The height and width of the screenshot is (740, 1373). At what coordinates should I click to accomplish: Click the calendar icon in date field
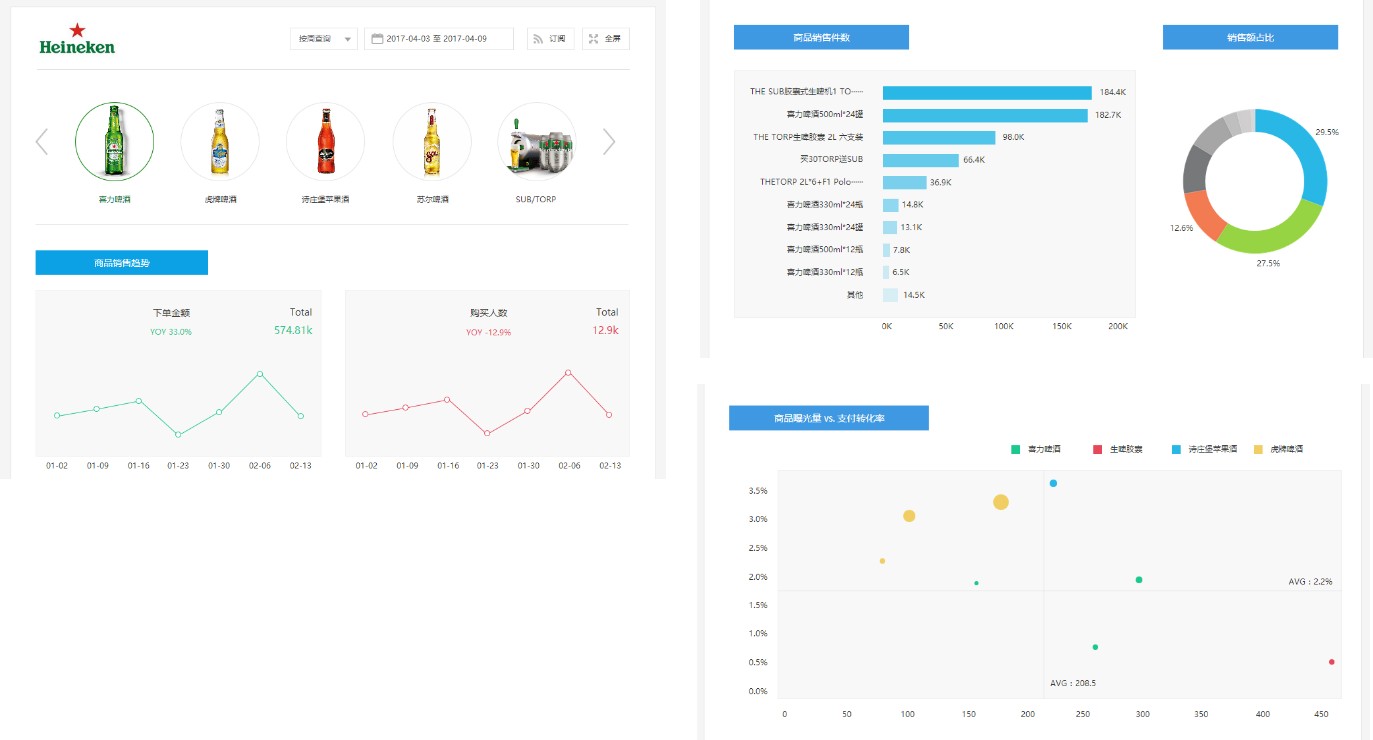[x=377, y=39]
